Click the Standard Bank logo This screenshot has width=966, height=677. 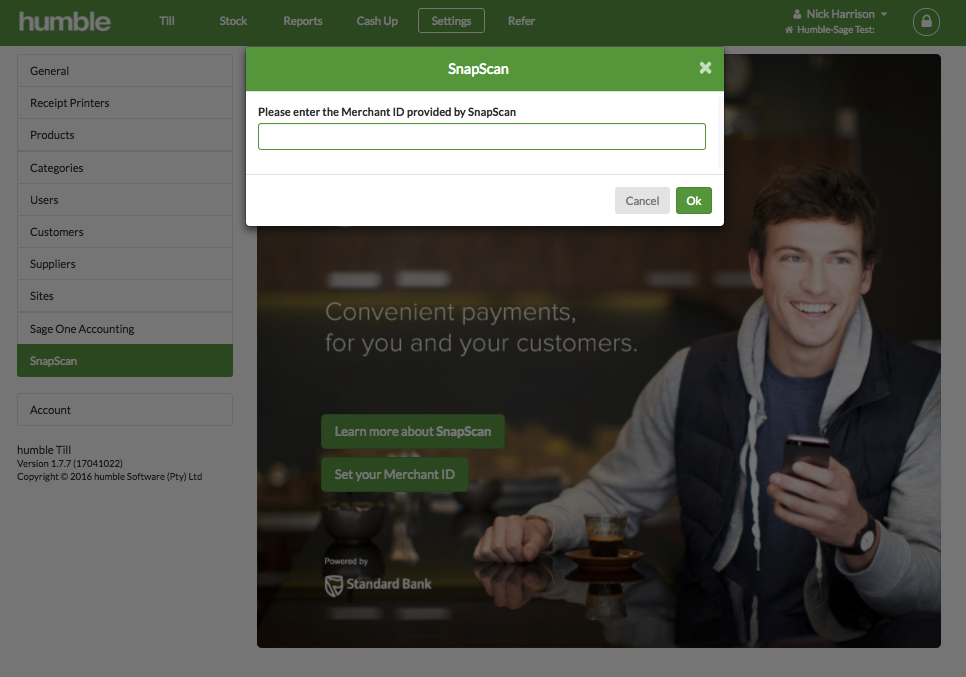(x=378, y=584)
